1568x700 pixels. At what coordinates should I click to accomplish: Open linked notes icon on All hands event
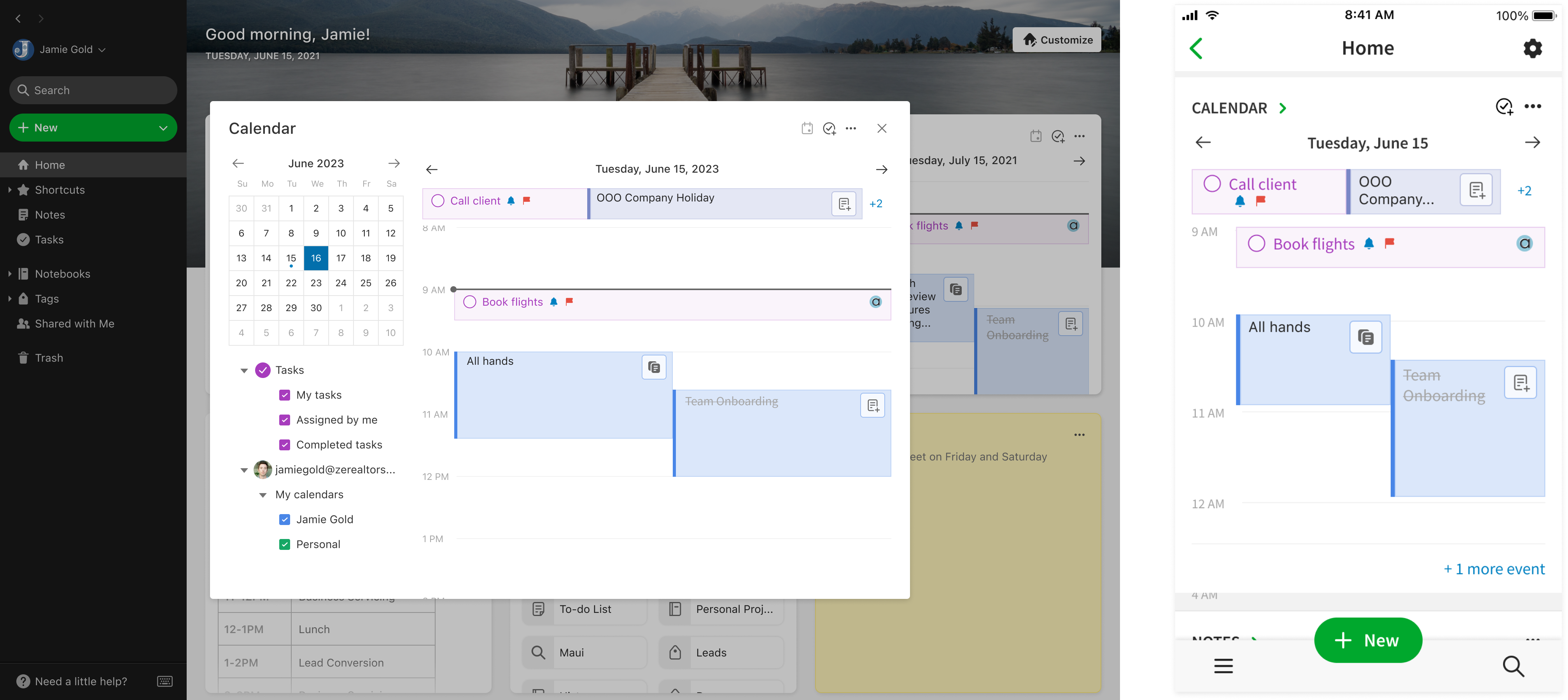pos(654,367)
